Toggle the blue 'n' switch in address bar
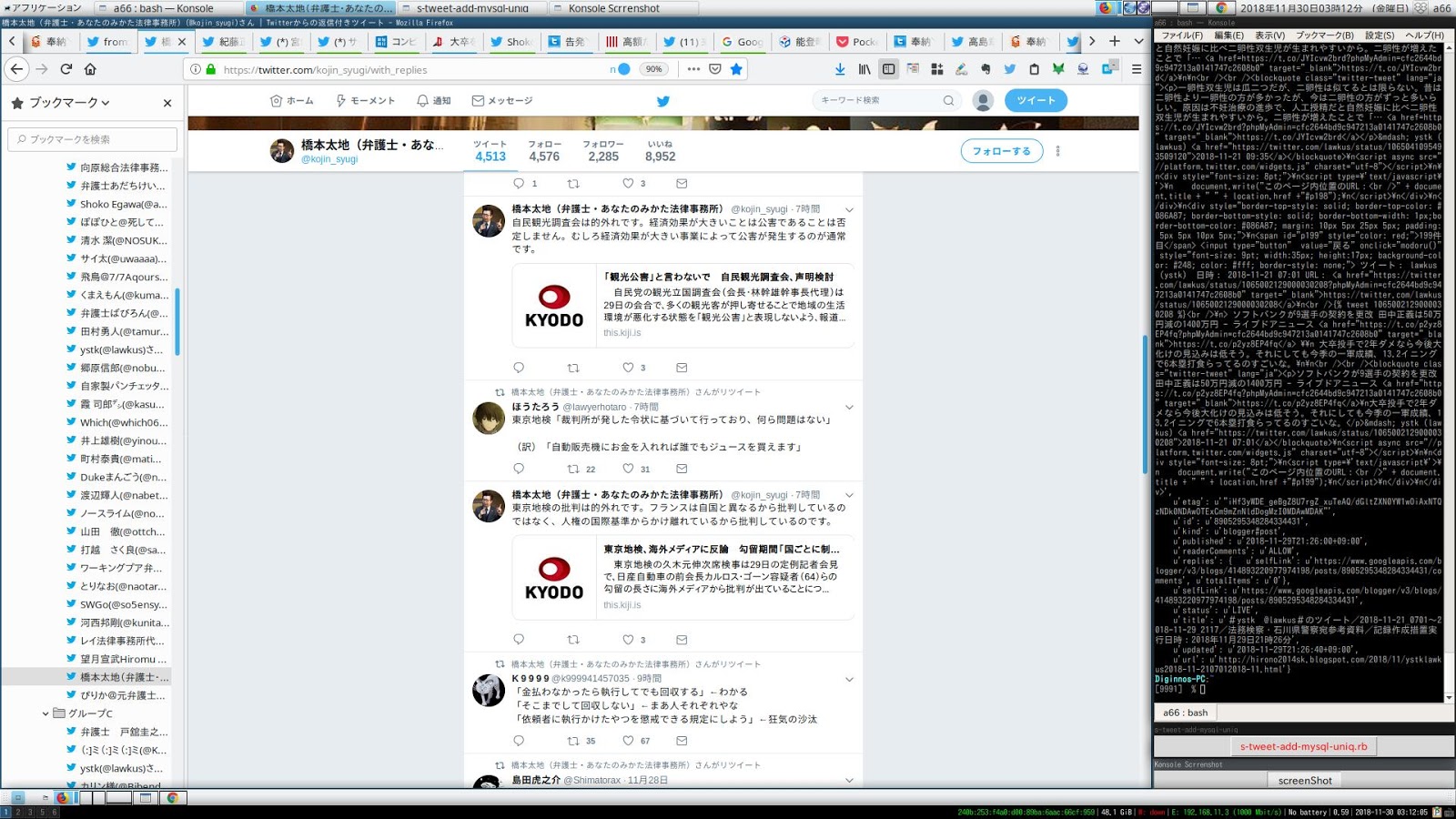 point(620,69)
